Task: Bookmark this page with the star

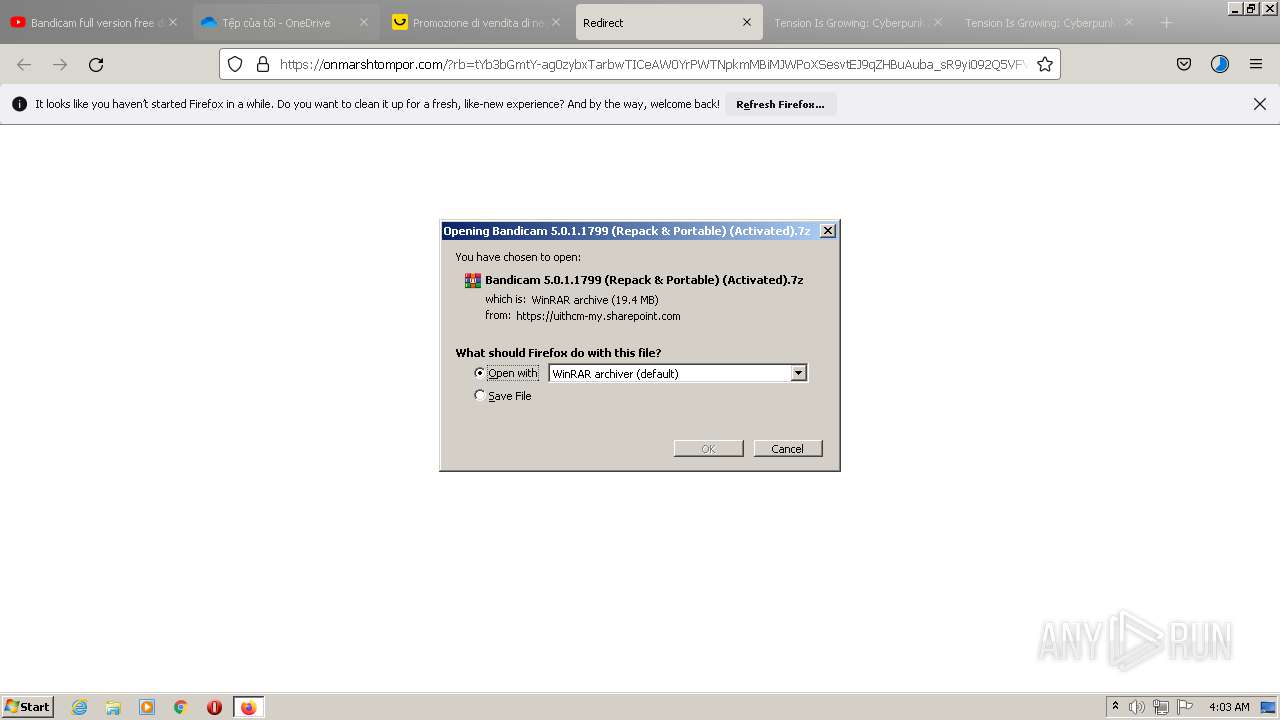Action: [1045, 64]
